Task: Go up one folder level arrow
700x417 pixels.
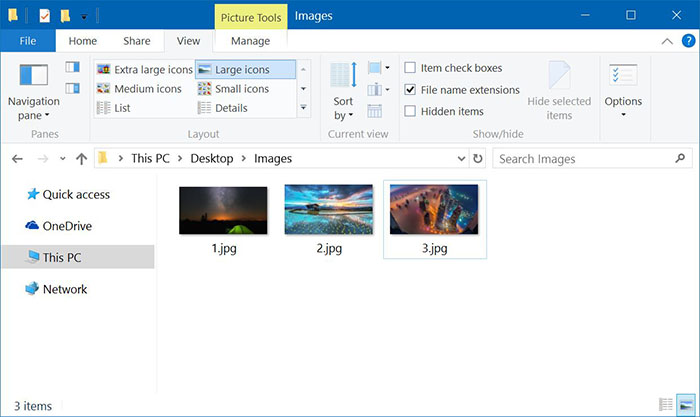Action: coord(81,158)
